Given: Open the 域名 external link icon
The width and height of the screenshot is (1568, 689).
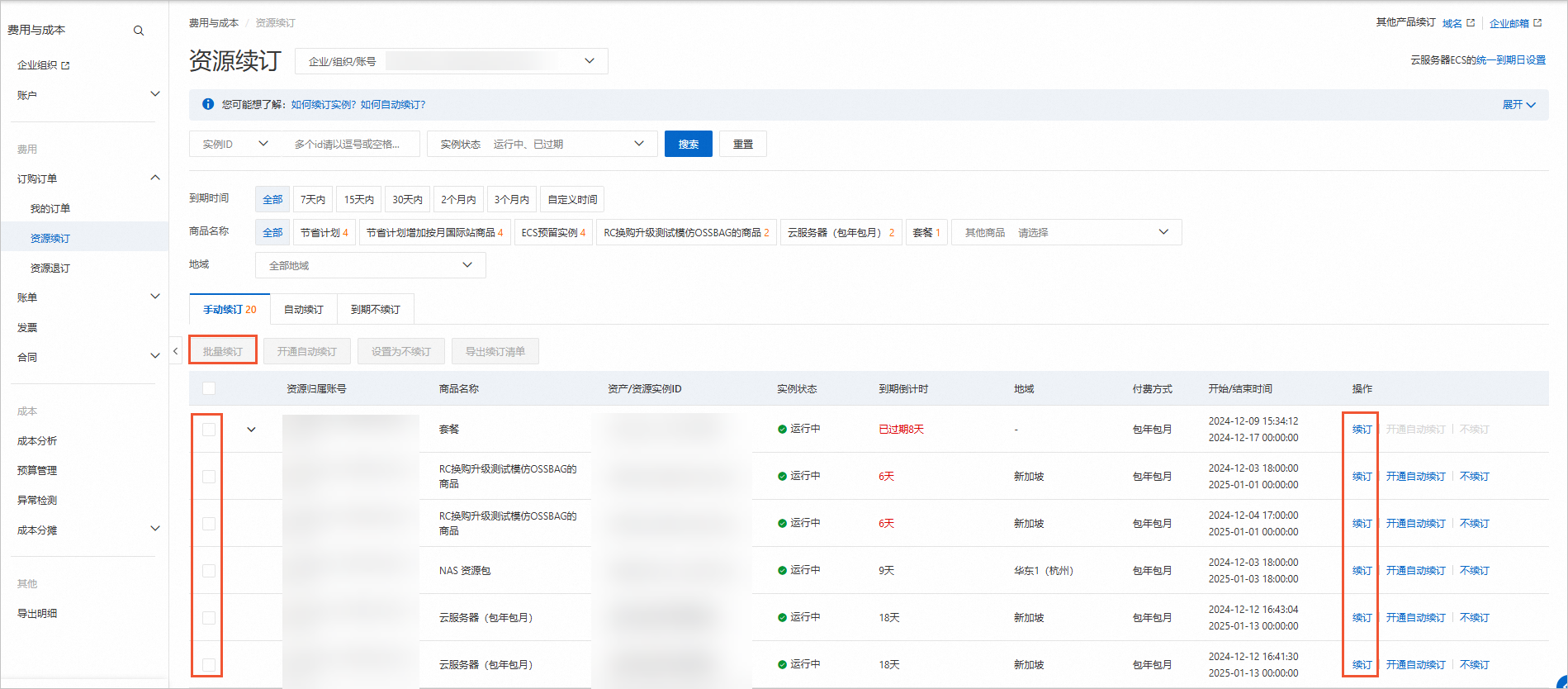Looking at the screenshot, I should point(1470,23).
